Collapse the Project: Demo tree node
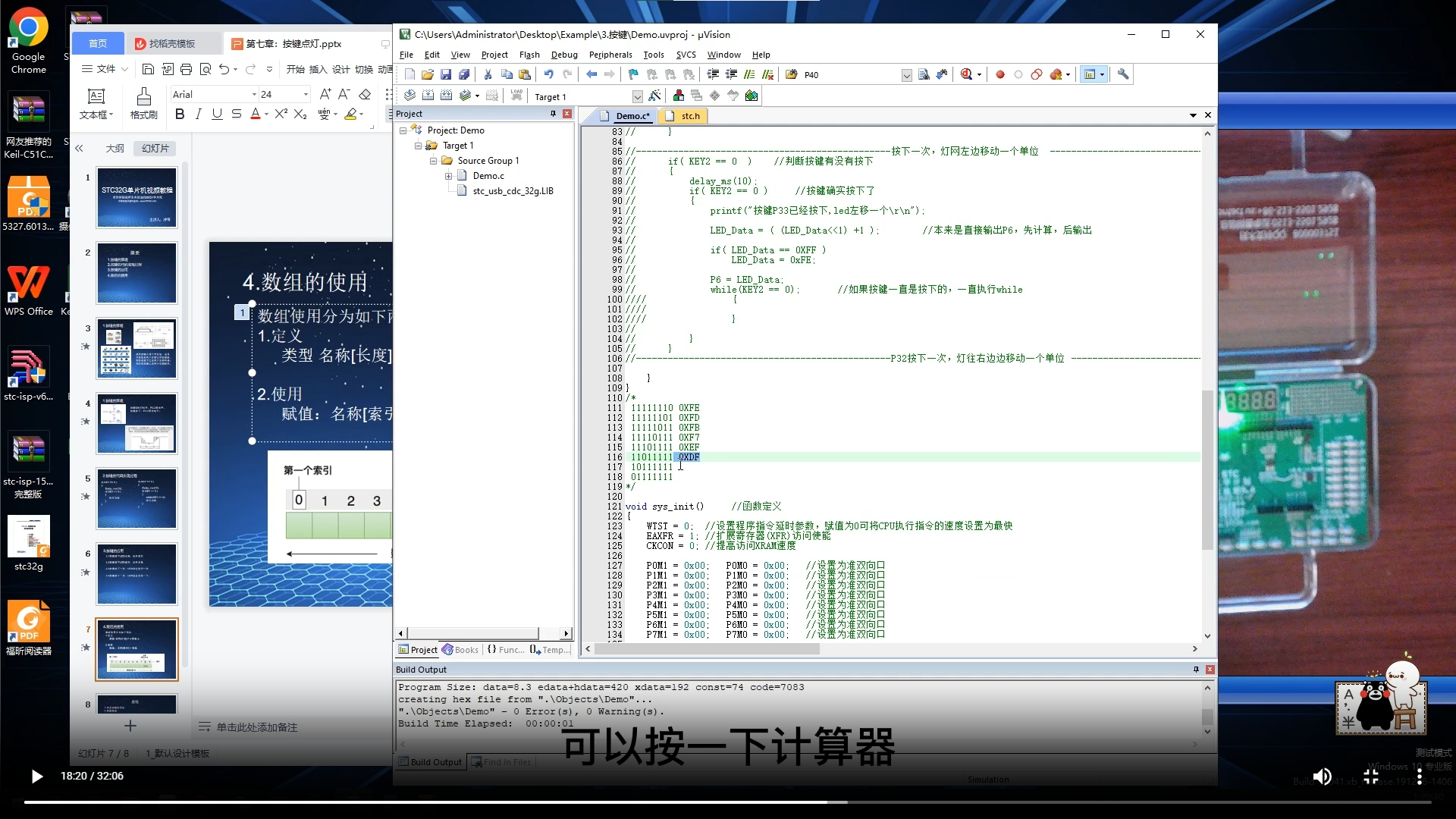The width and height of the screenshot is (1456, 819). point(403,130)
